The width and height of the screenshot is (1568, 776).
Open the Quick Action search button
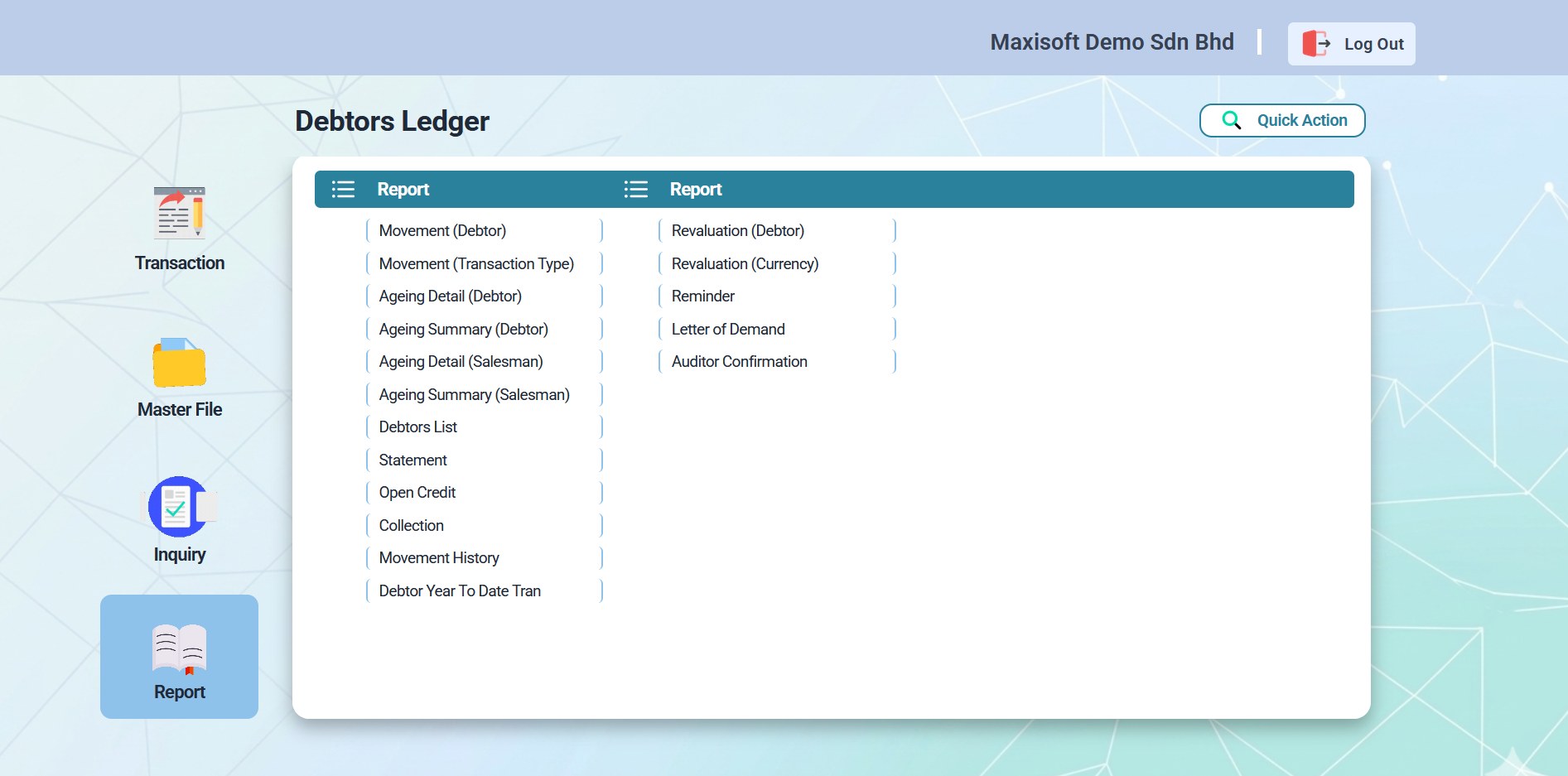1282,120
